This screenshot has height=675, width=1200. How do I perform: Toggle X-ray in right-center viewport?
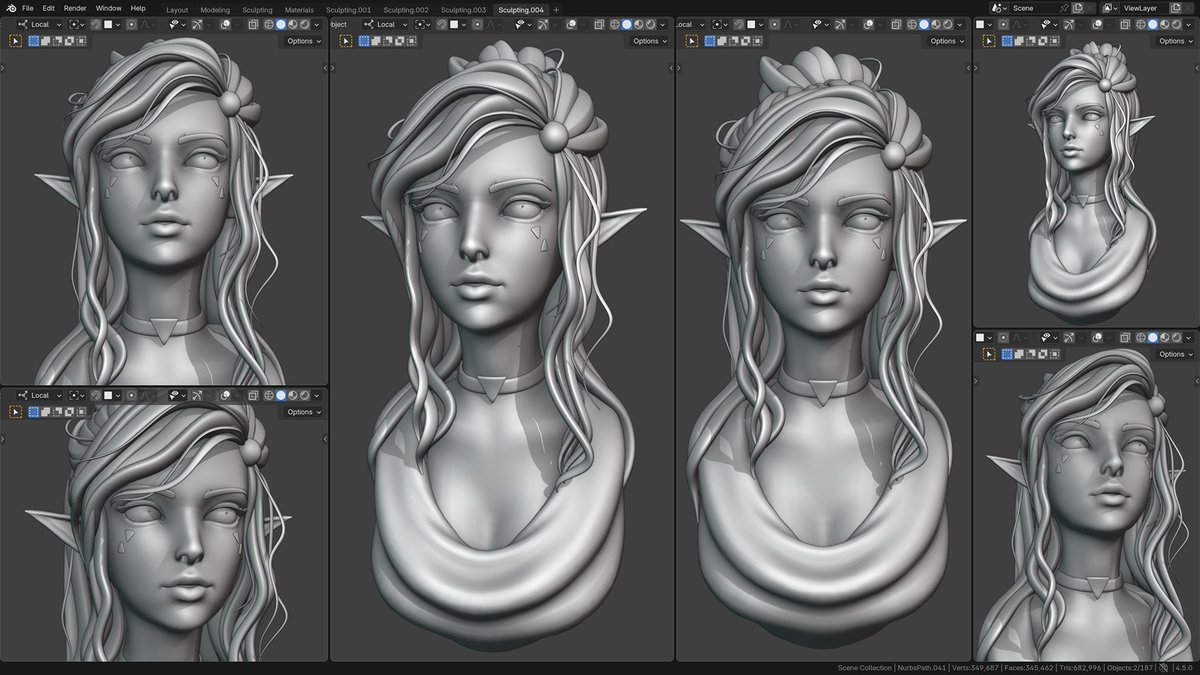point(896,25)
